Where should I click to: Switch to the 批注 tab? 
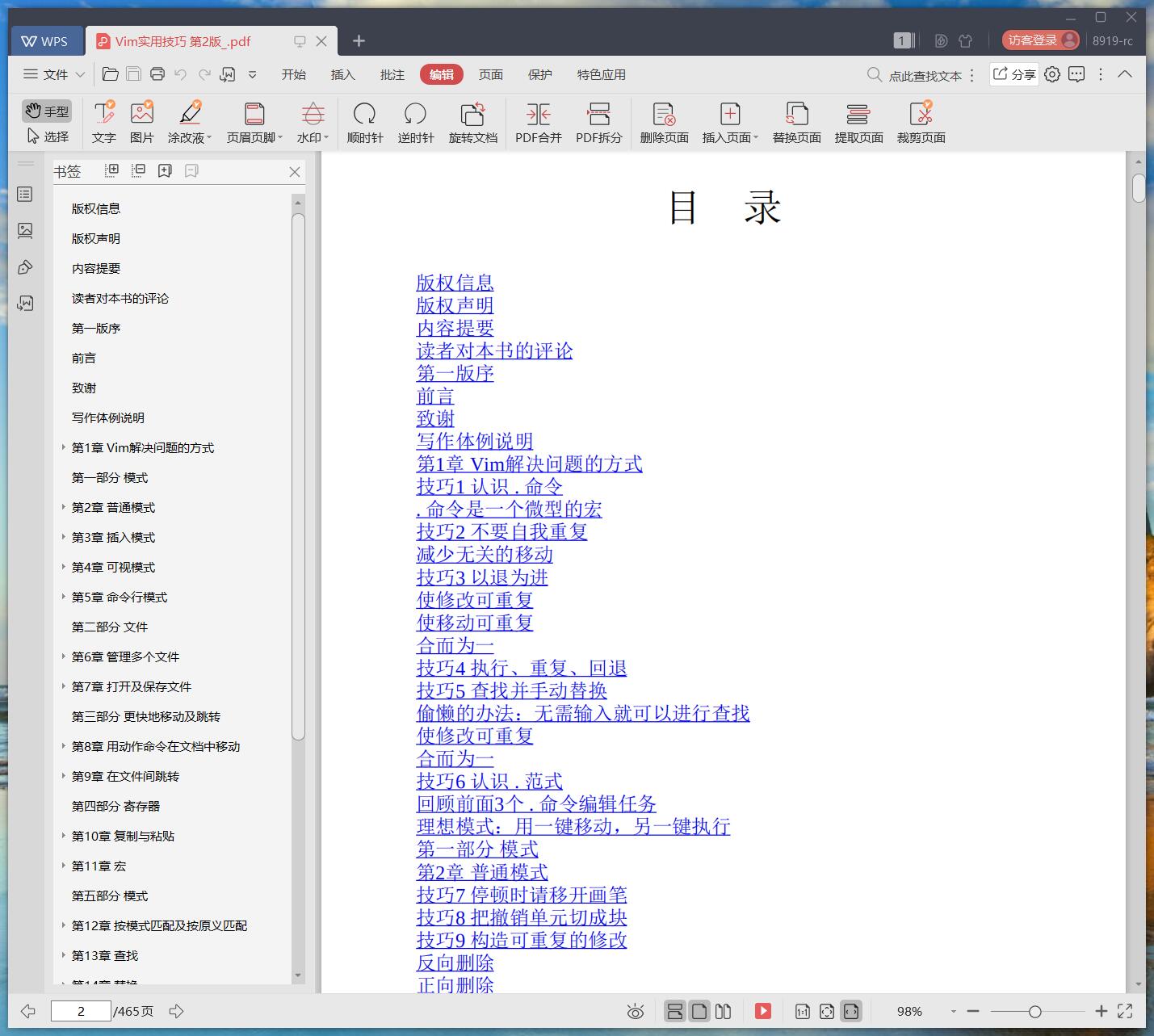pos(392,74)
